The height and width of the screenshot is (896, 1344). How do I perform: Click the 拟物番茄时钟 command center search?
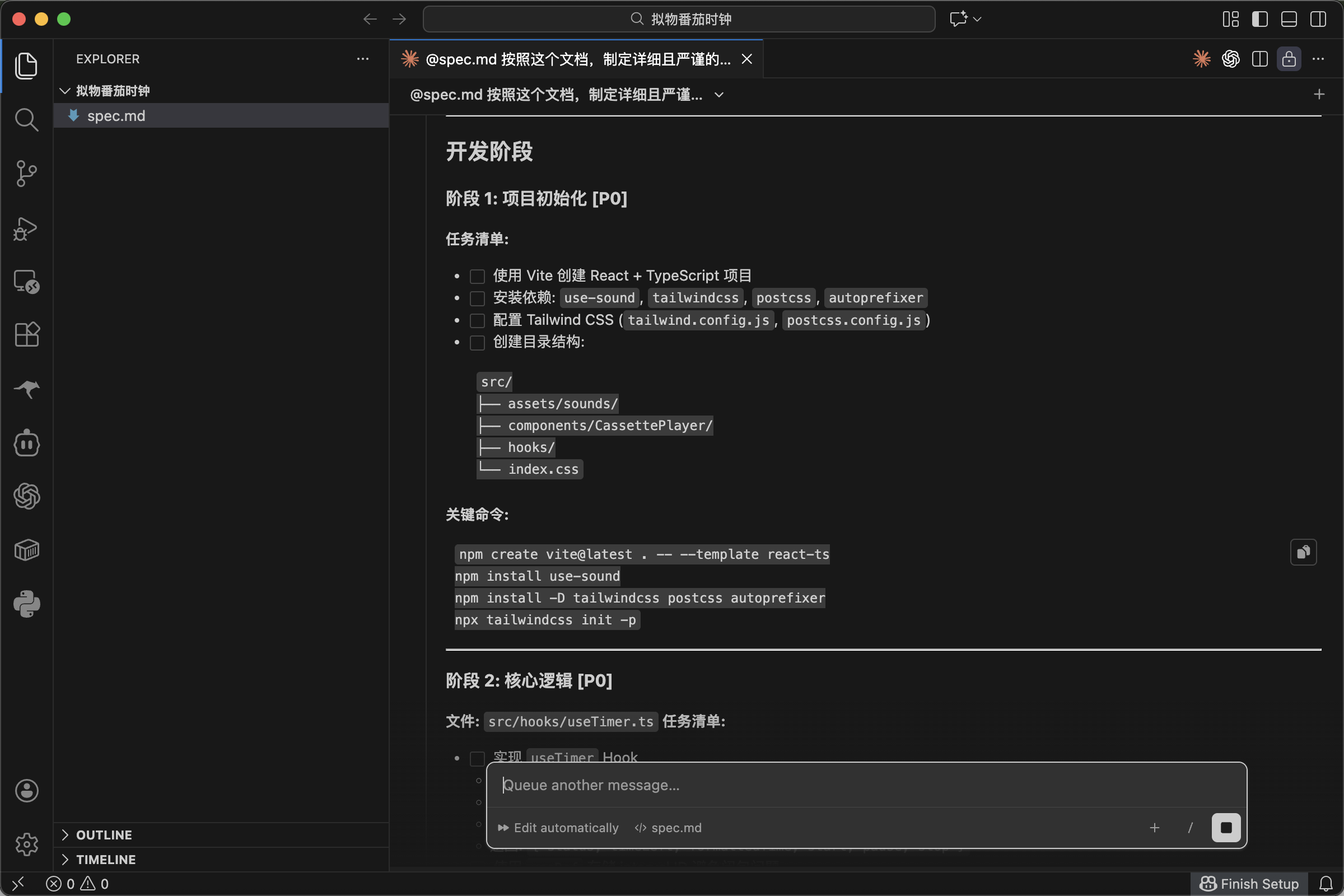679,20
